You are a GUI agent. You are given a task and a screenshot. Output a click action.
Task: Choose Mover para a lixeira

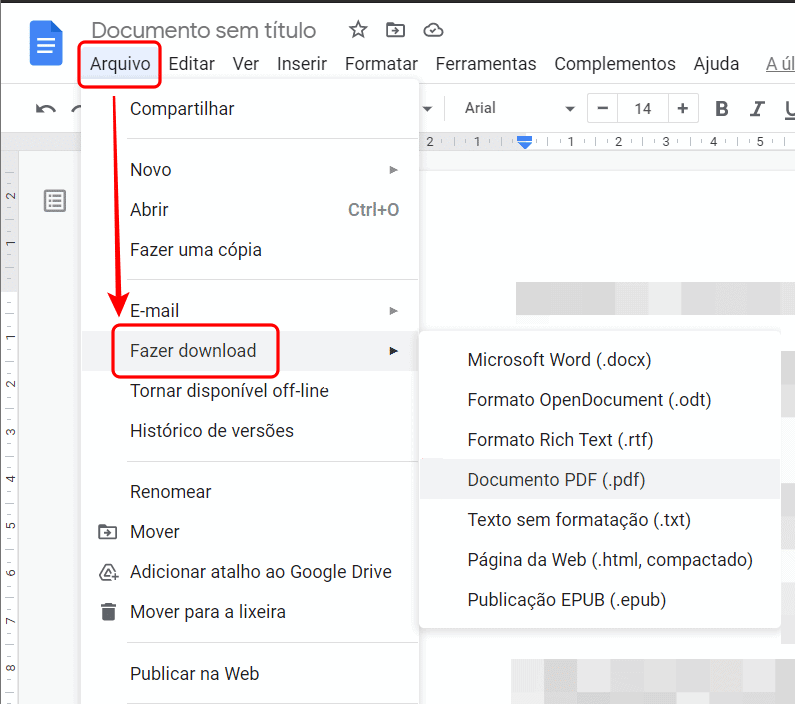[x=250, y=612]
